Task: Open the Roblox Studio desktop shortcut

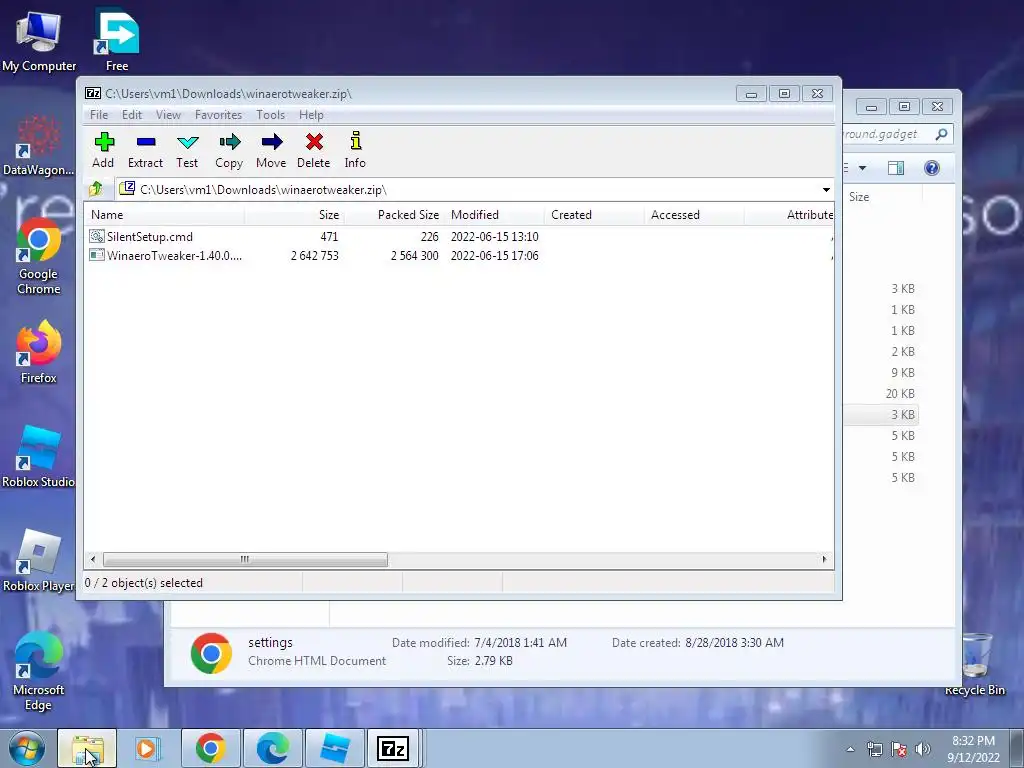Action: pyautogui.click(x=39, y=456)
